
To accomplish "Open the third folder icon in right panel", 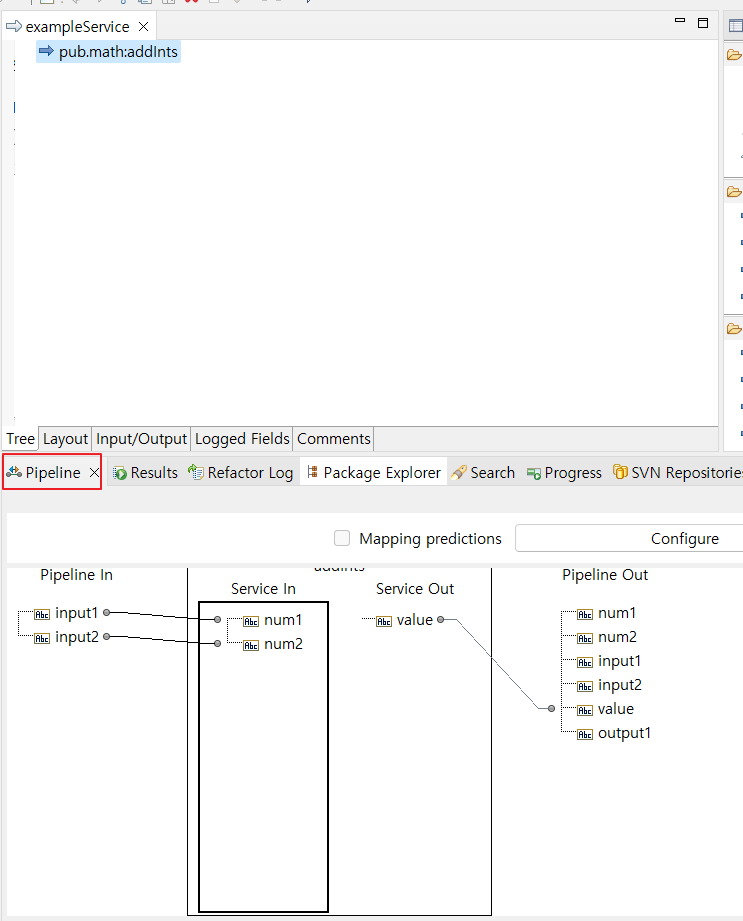I will pos(734,328).
